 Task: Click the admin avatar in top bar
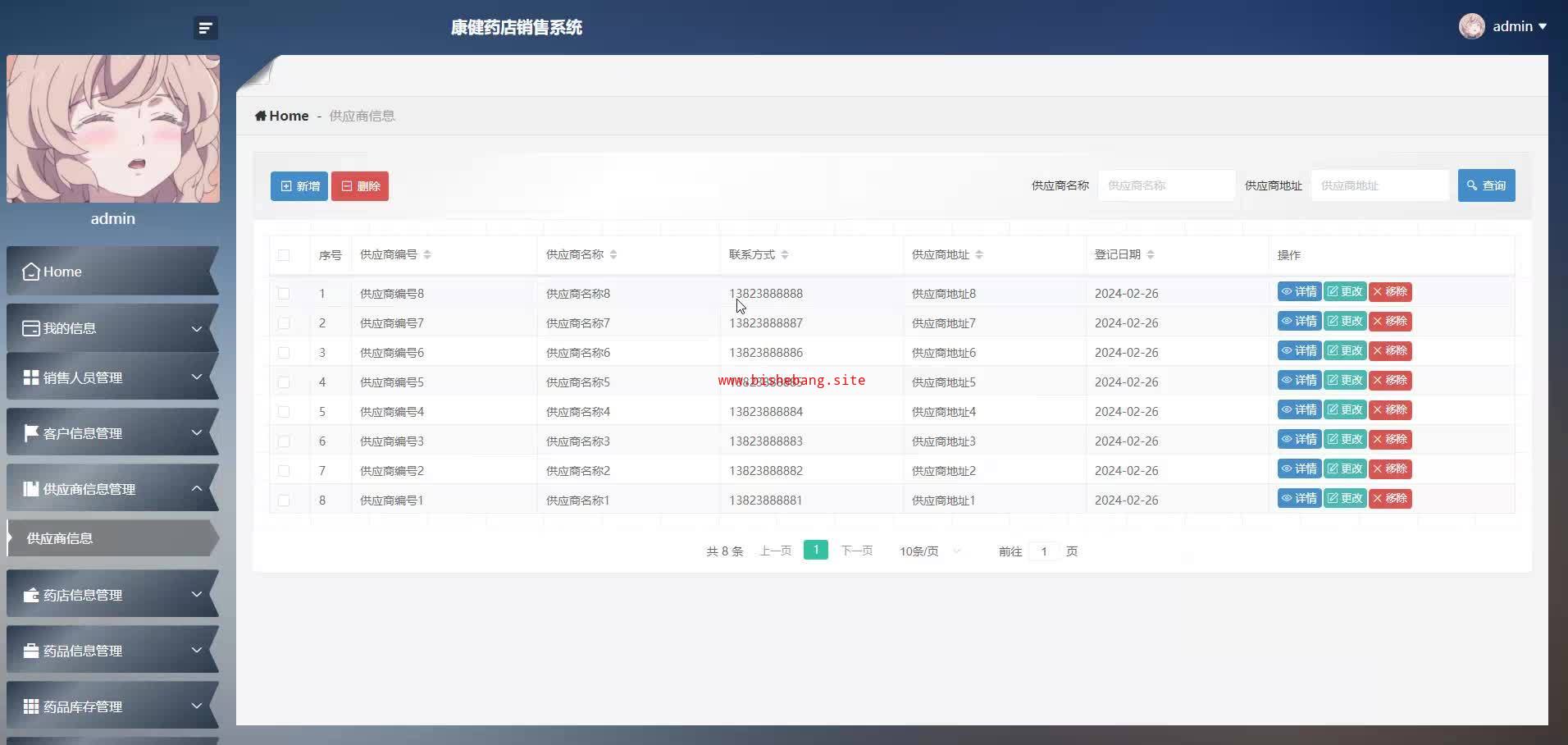pos(1471,26)
